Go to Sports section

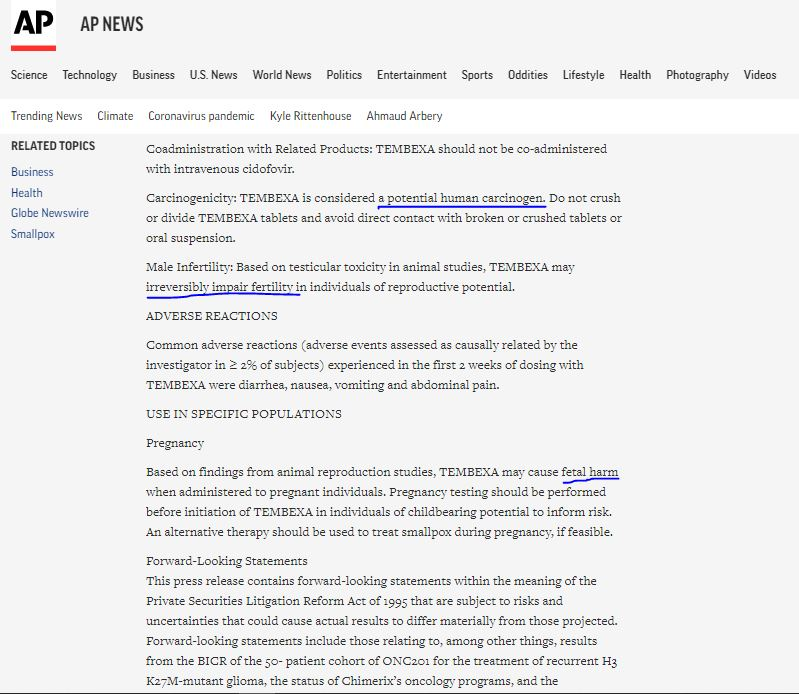click(x=477, y=75)
